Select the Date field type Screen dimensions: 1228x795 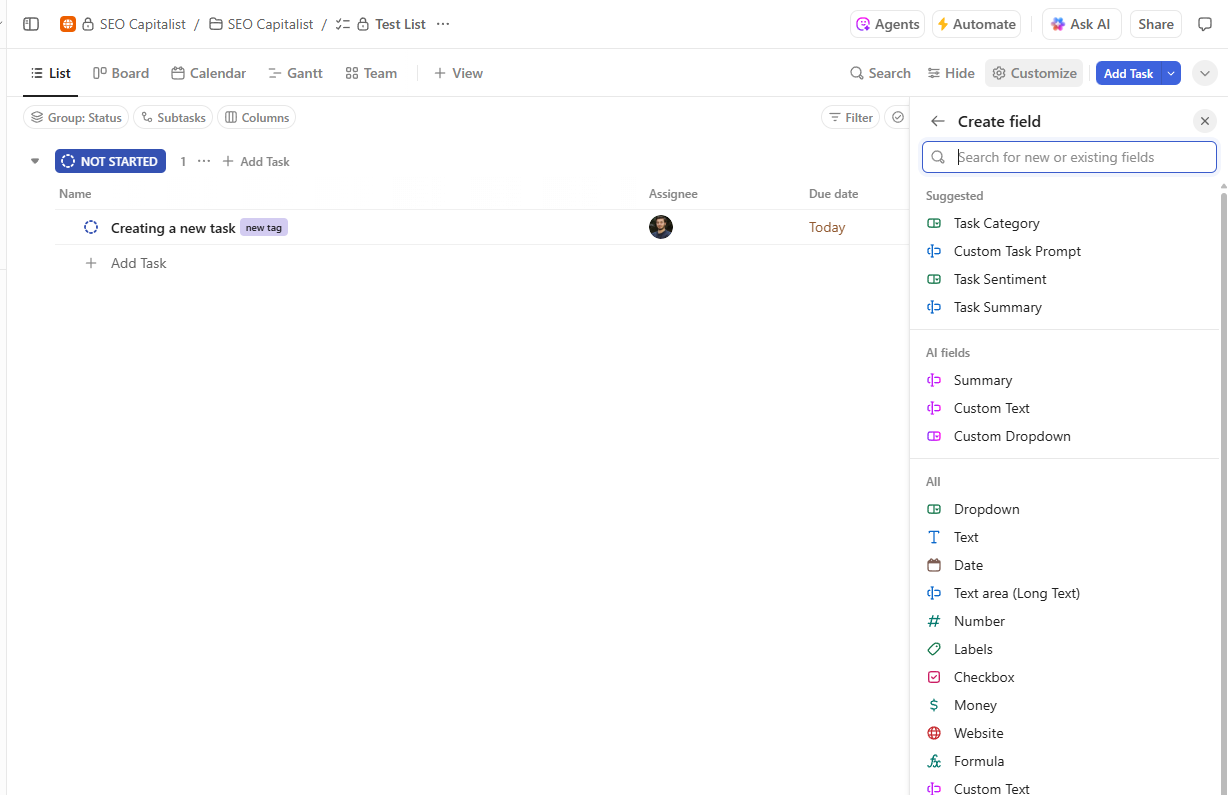(x=967, y=564)
